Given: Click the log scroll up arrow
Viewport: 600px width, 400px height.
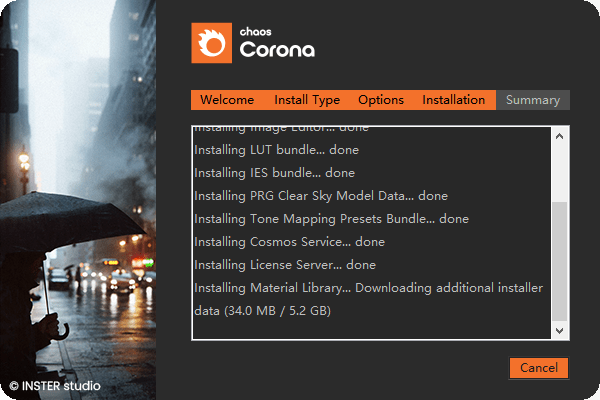Looking at the screenshot, I should (x=559, y=136).
